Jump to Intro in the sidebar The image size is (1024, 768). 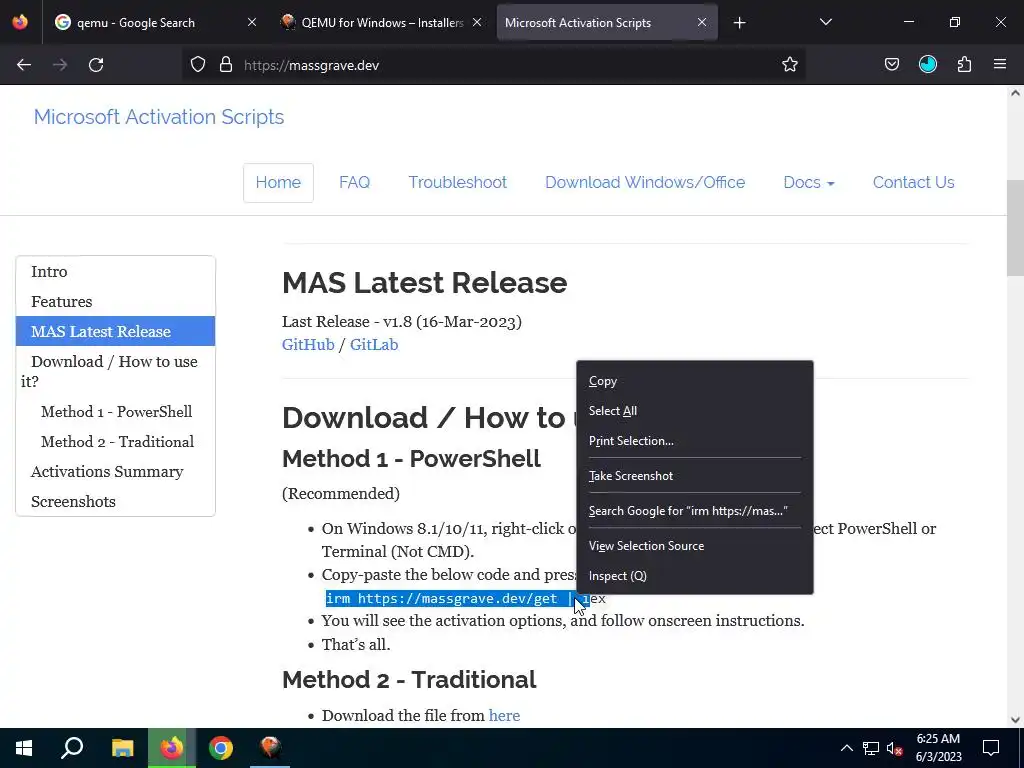pos(116,272)
